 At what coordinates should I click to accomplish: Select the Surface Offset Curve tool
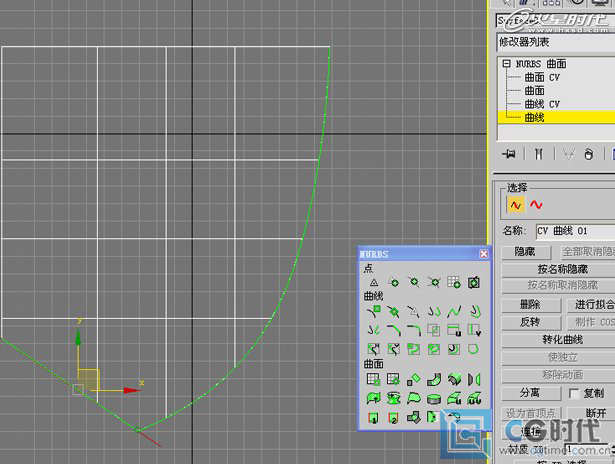454,349
